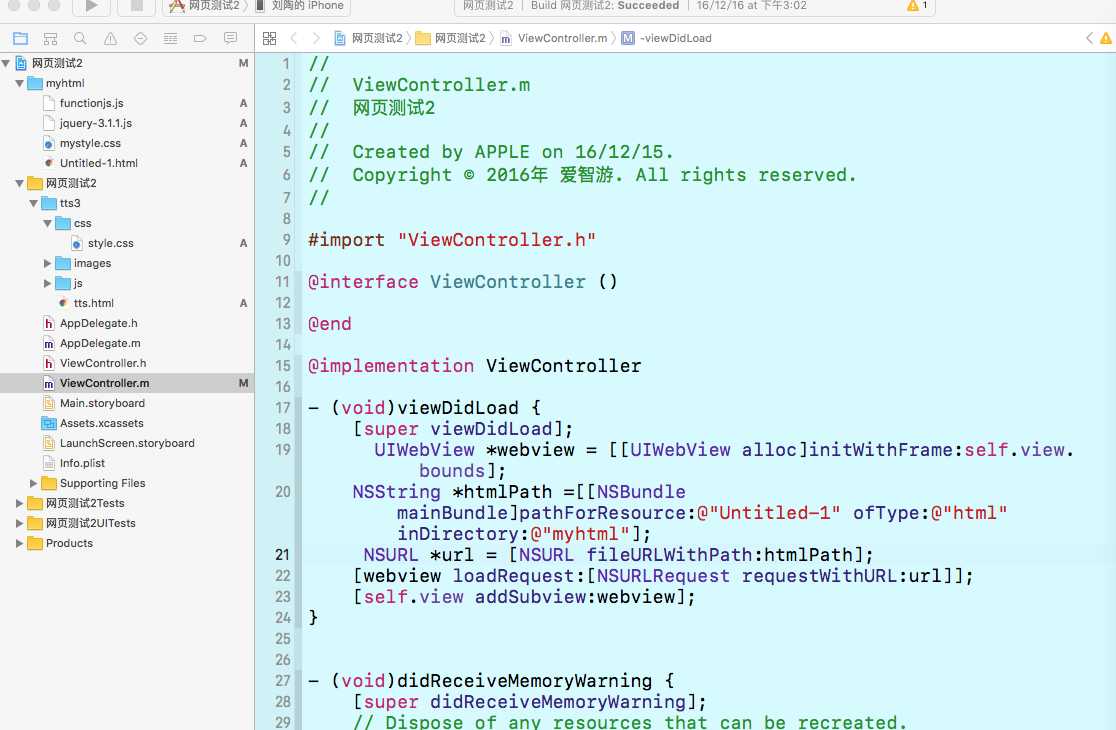The width and height of the screenshot is (1116, 730).
Task: Collapse the myhtml folder
Action: [x=20, y=83]
